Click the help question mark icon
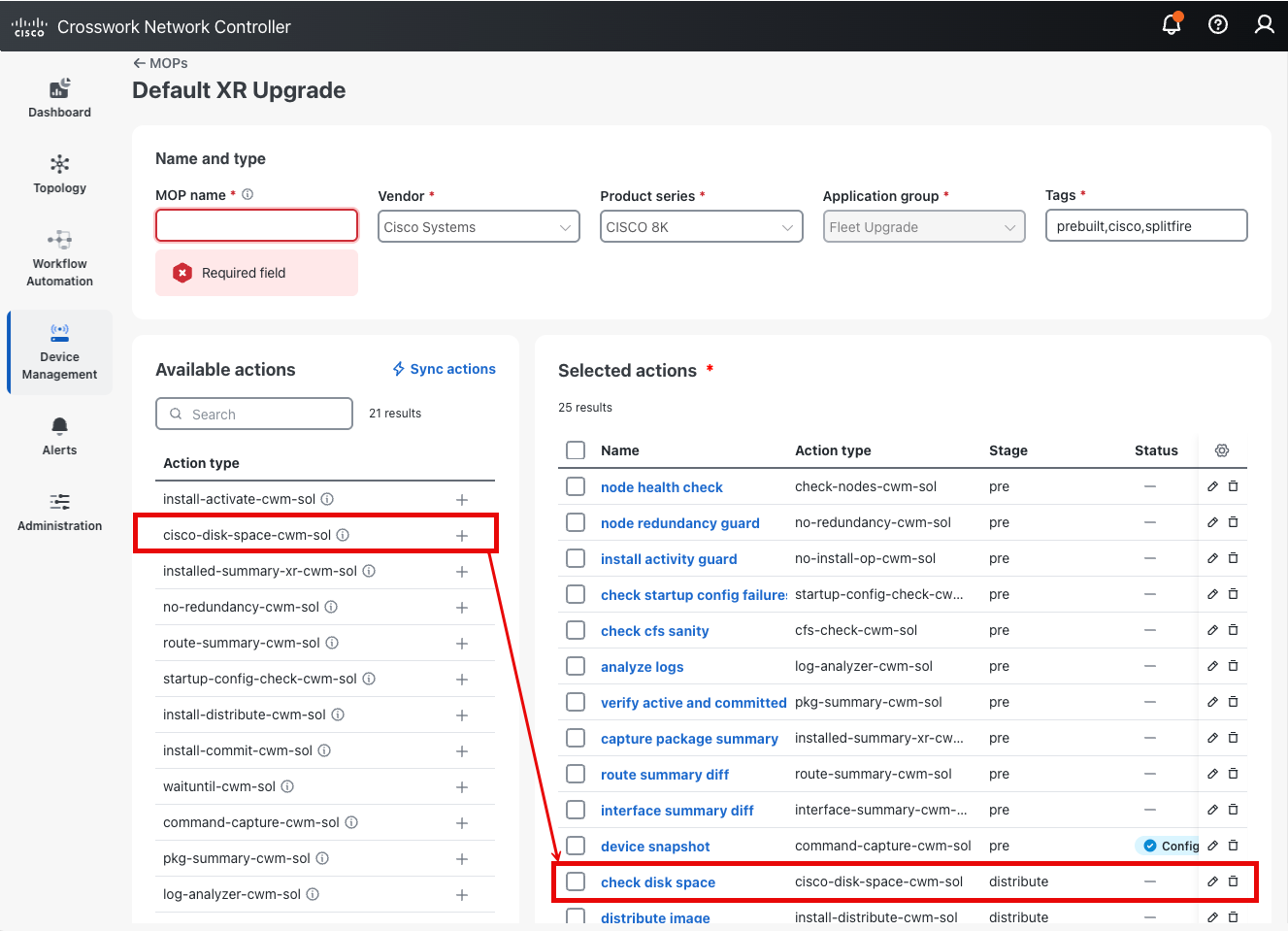The width and height of the screenshot is (1288, 931). (x=1218, y=25)
